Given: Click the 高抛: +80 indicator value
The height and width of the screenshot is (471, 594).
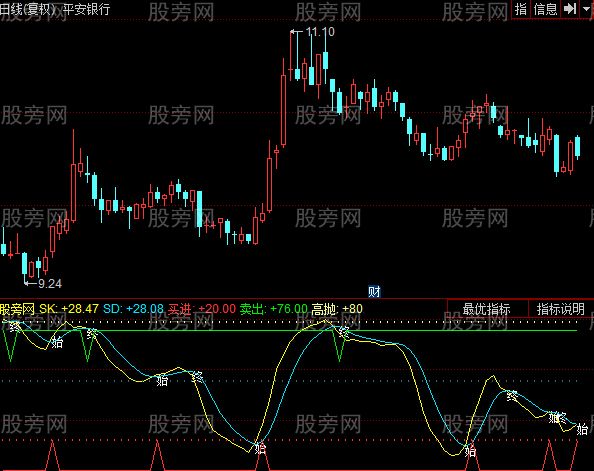Looking at the screenshot, I should pos(337,309).
